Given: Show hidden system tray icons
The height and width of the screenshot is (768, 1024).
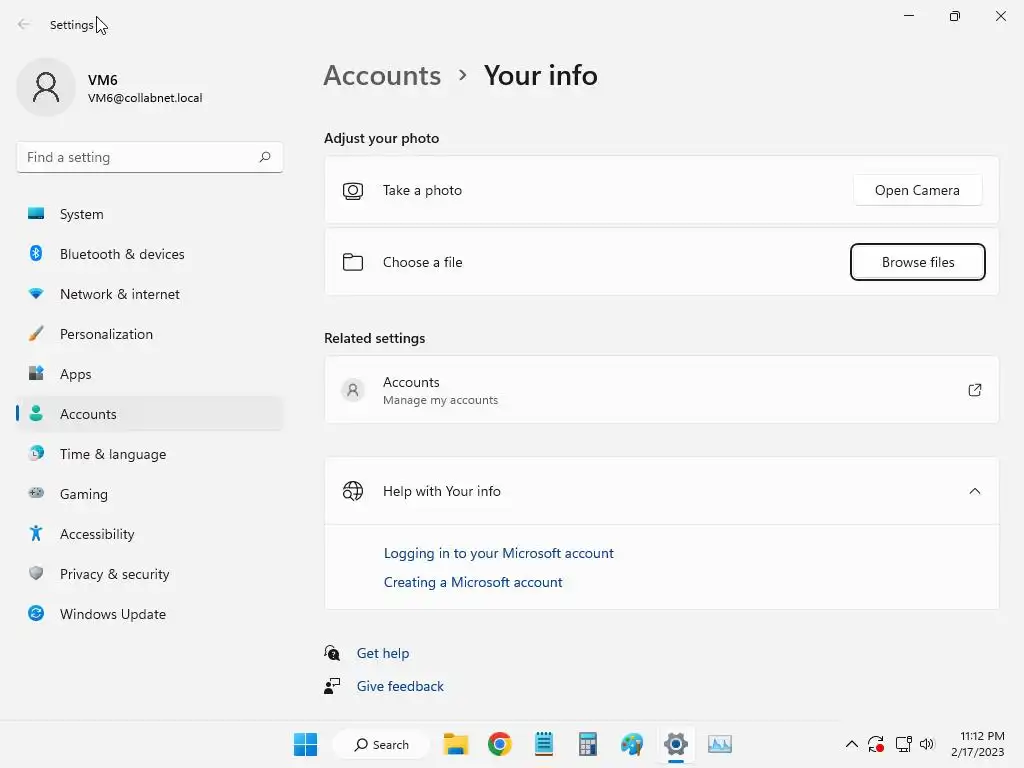Looking at the screenshot, I should click(x=852, y=744).
